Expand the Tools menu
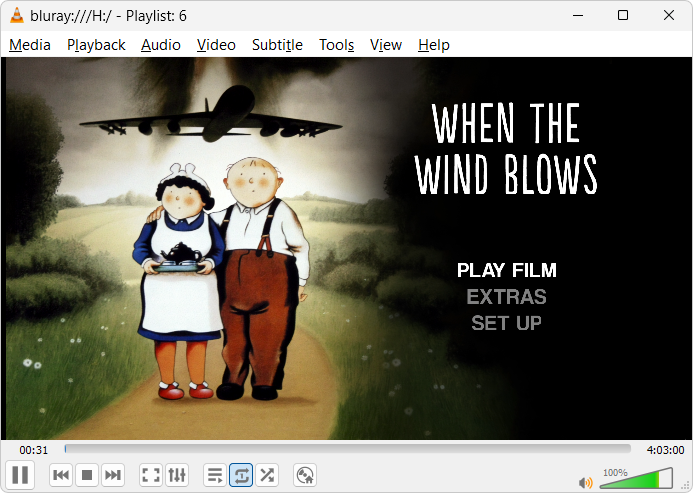The image size is (693, 493). (x=336, y=45)
